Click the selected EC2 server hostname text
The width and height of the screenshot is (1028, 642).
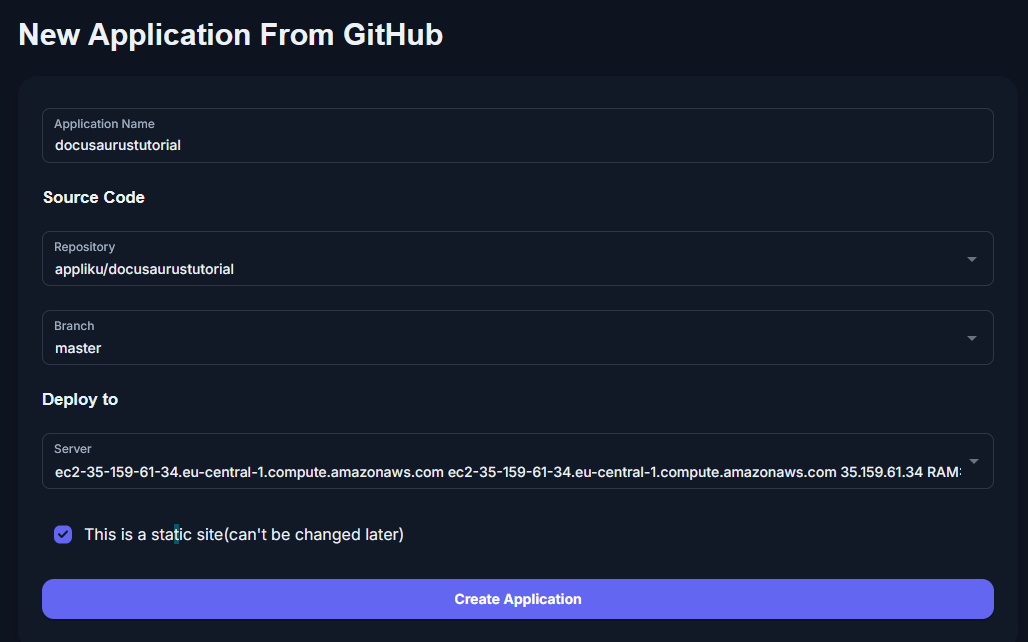[x=248, y=471]
